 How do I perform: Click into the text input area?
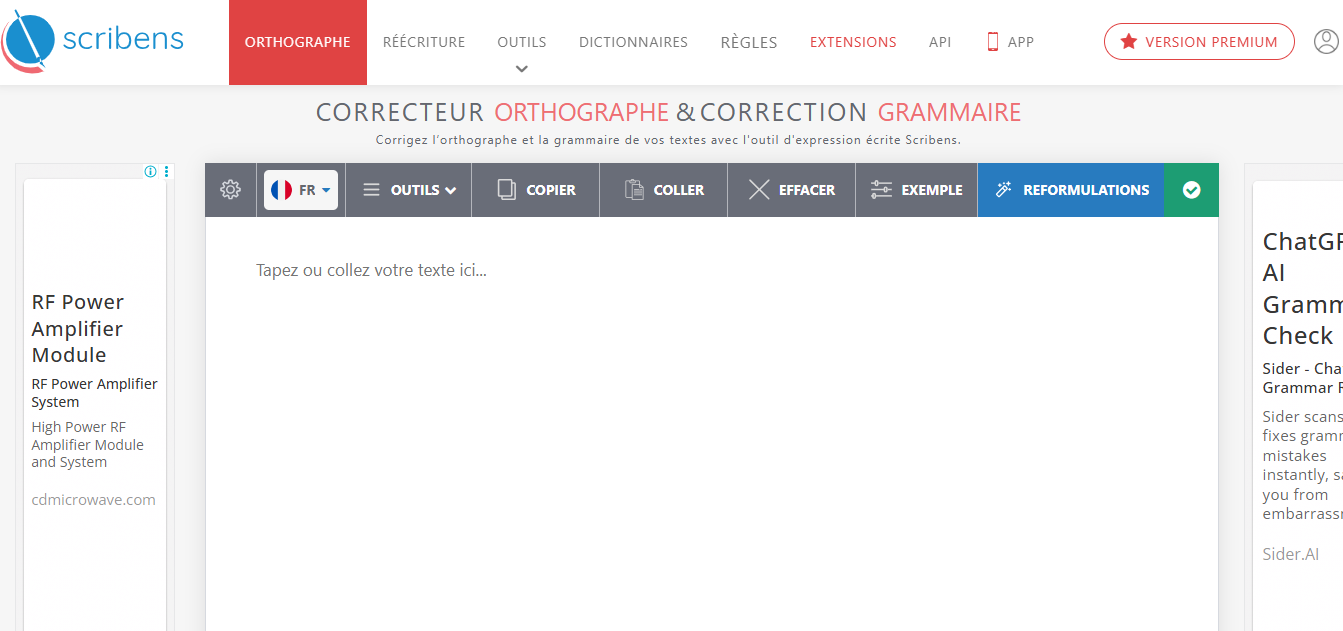coord(711,400)
